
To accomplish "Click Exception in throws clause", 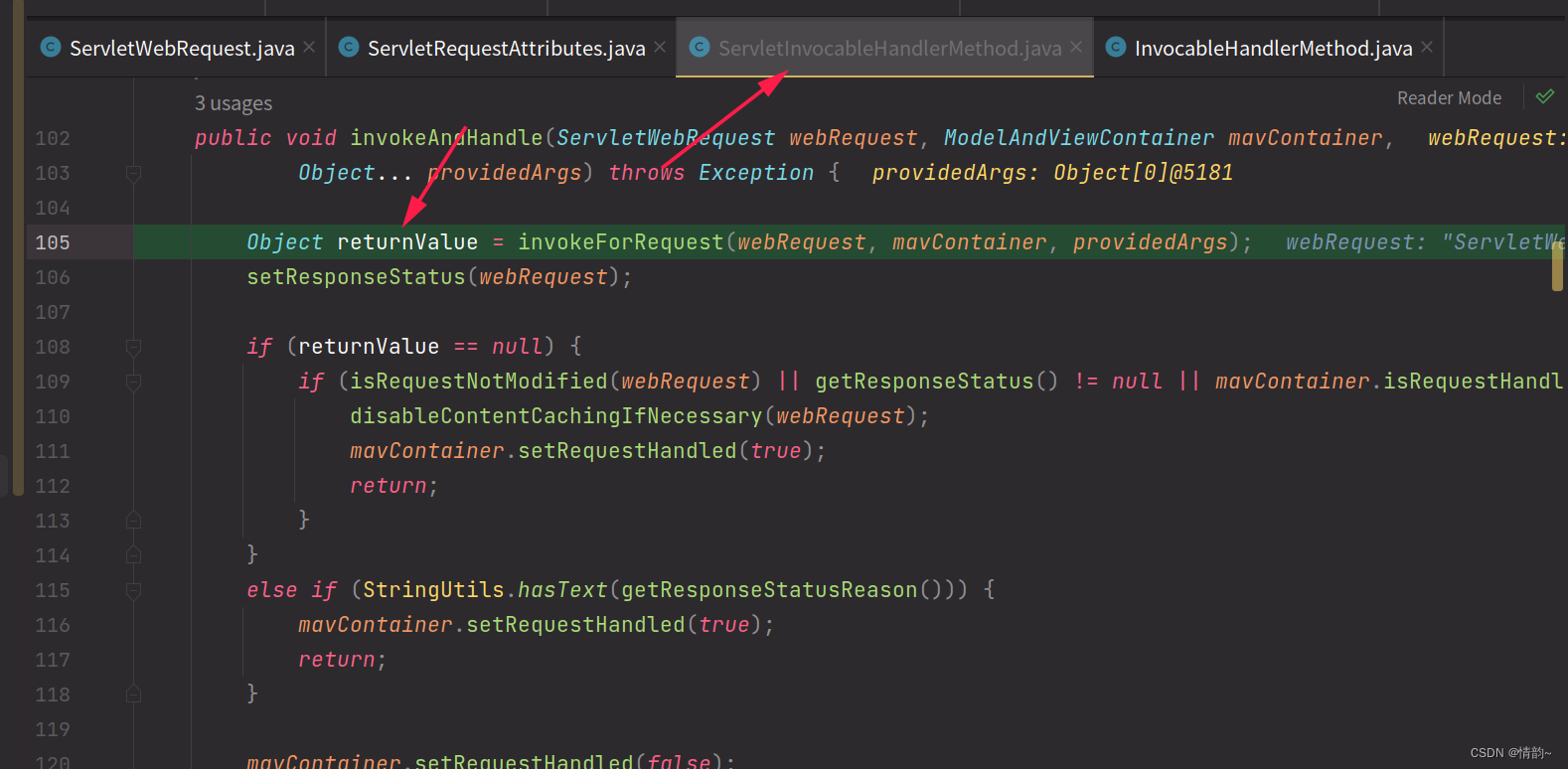I will pos(756,173).
